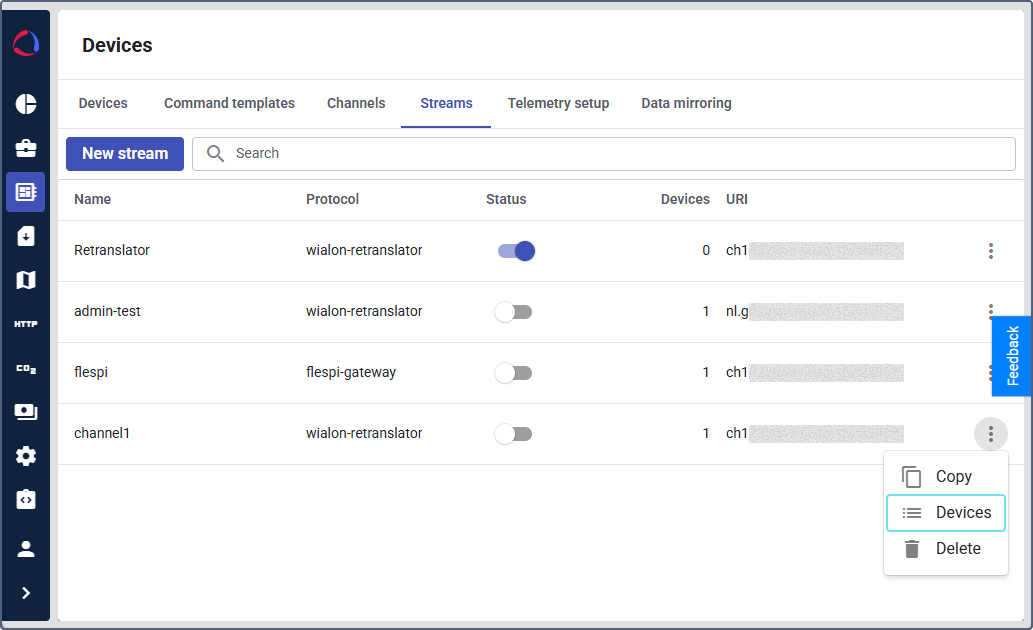Open the user profile icon
This screenshot has width=1033, height=630.
pos(26,549)
